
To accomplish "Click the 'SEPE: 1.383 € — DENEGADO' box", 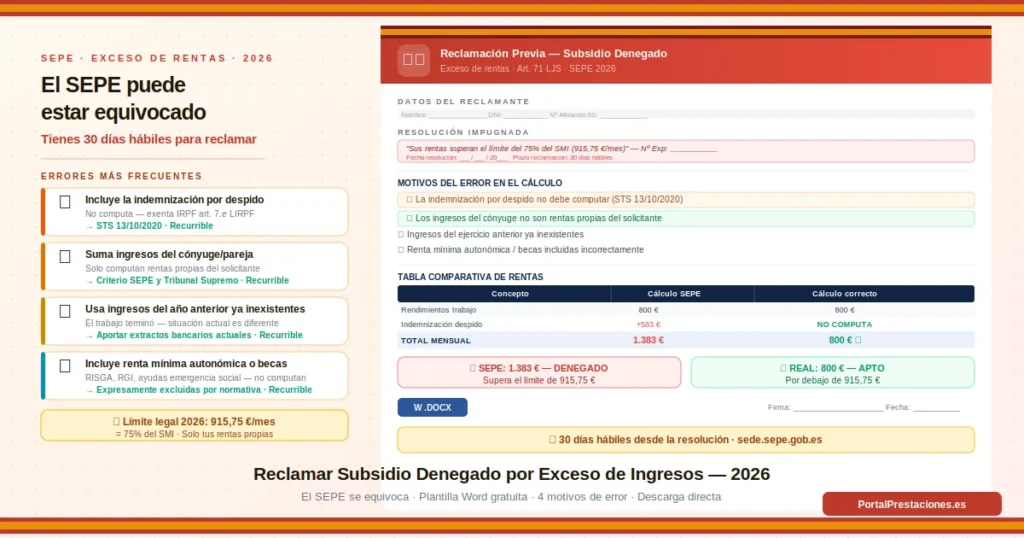I will (x=539, y=373).
